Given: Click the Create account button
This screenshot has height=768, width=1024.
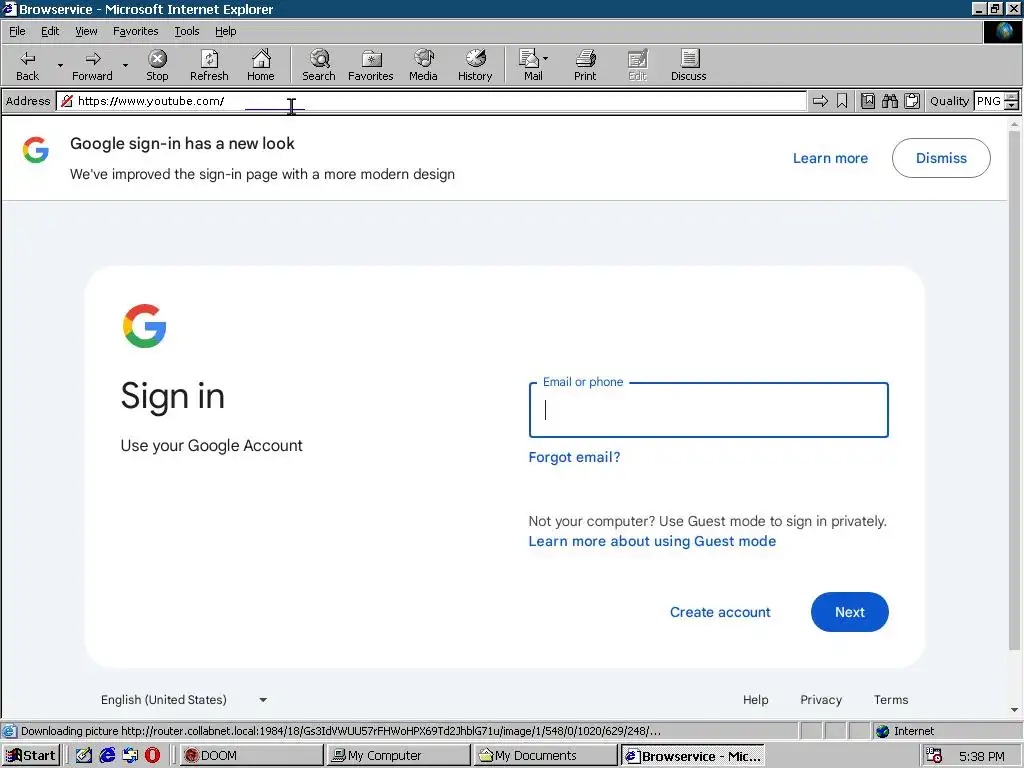Looking at the screenshot, I should tap(720, 612).
